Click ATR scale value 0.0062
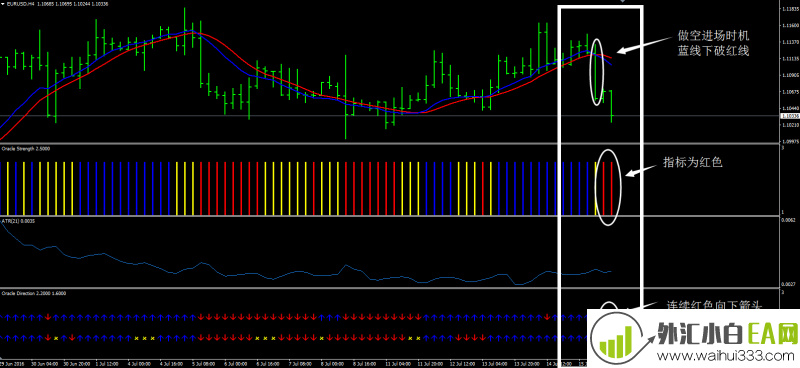The height and width of the screenshot is (368, 800). pyautogui.click(x=788, y=220)
